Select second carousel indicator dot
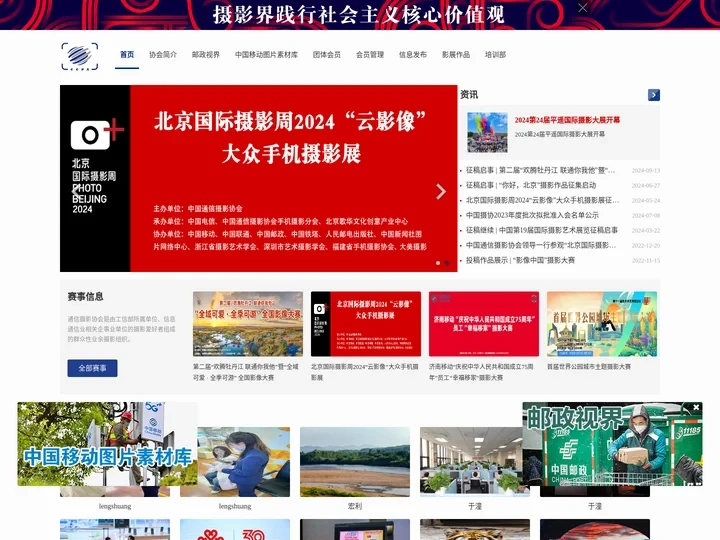This screenshot has width=720, height=540. pos(447,263)
